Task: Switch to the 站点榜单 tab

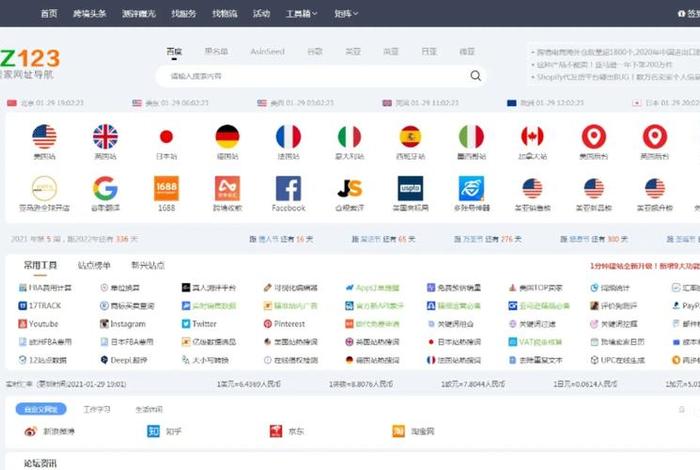Action: click(94, 265)
